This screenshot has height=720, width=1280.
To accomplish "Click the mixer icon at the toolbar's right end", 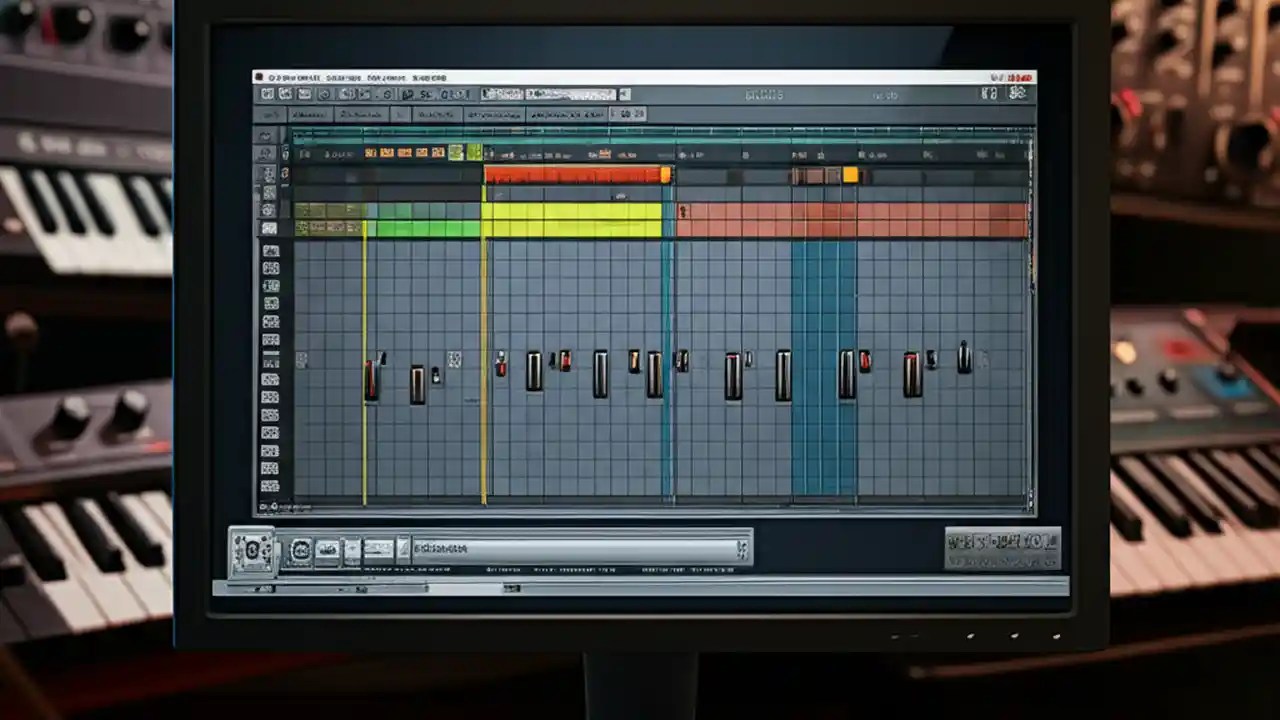I will pos(1016,93).
